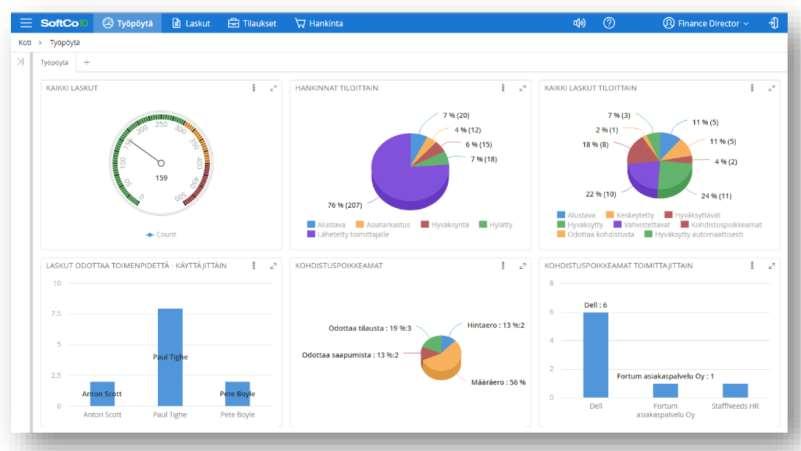Click the announcements megaphone icon
The image size is (801, 451).
(x=579, y=23)
